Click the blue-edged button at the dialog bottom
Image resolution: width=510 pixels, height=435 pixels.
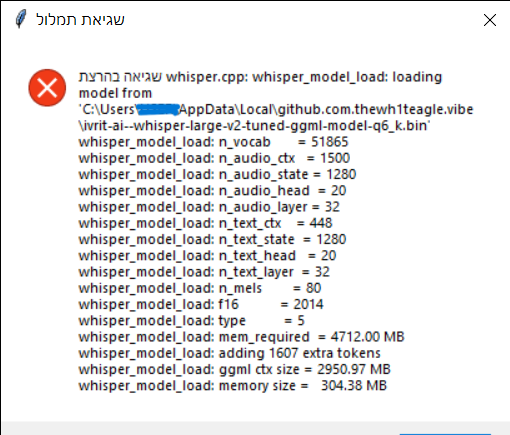(445, 434)
